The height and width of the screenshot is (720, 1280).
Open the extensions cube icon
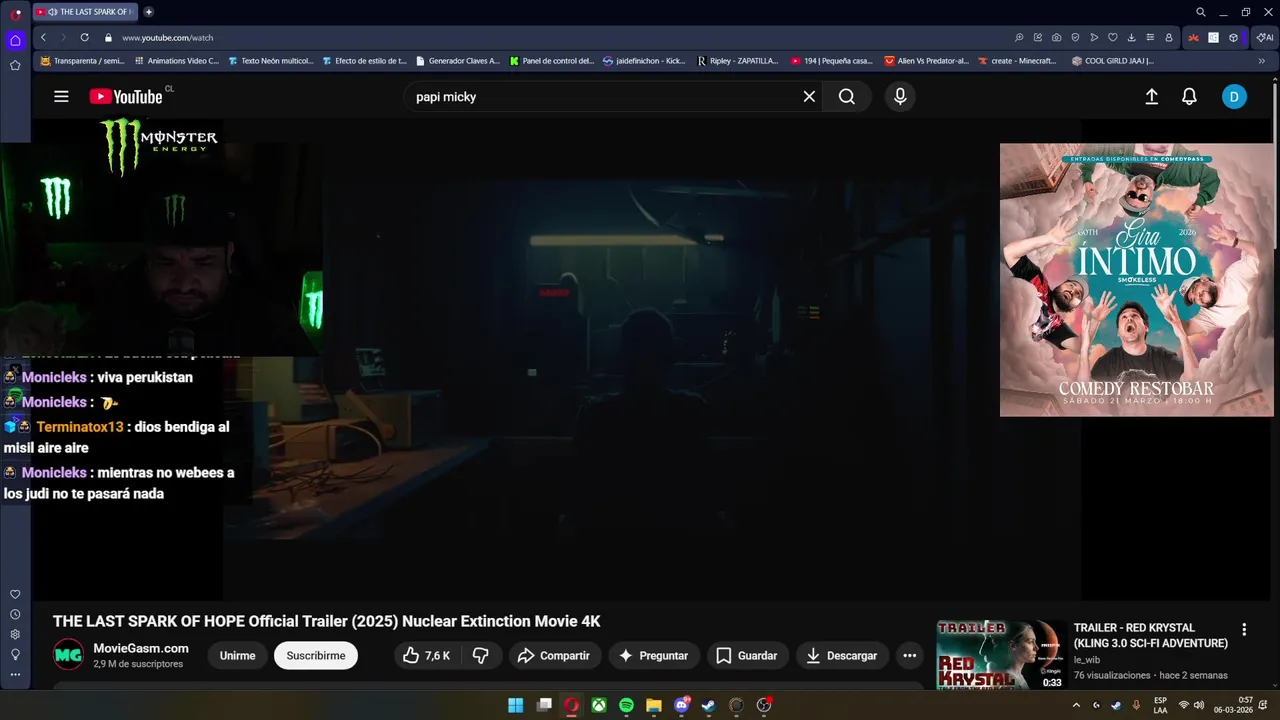coord(1233,37)
